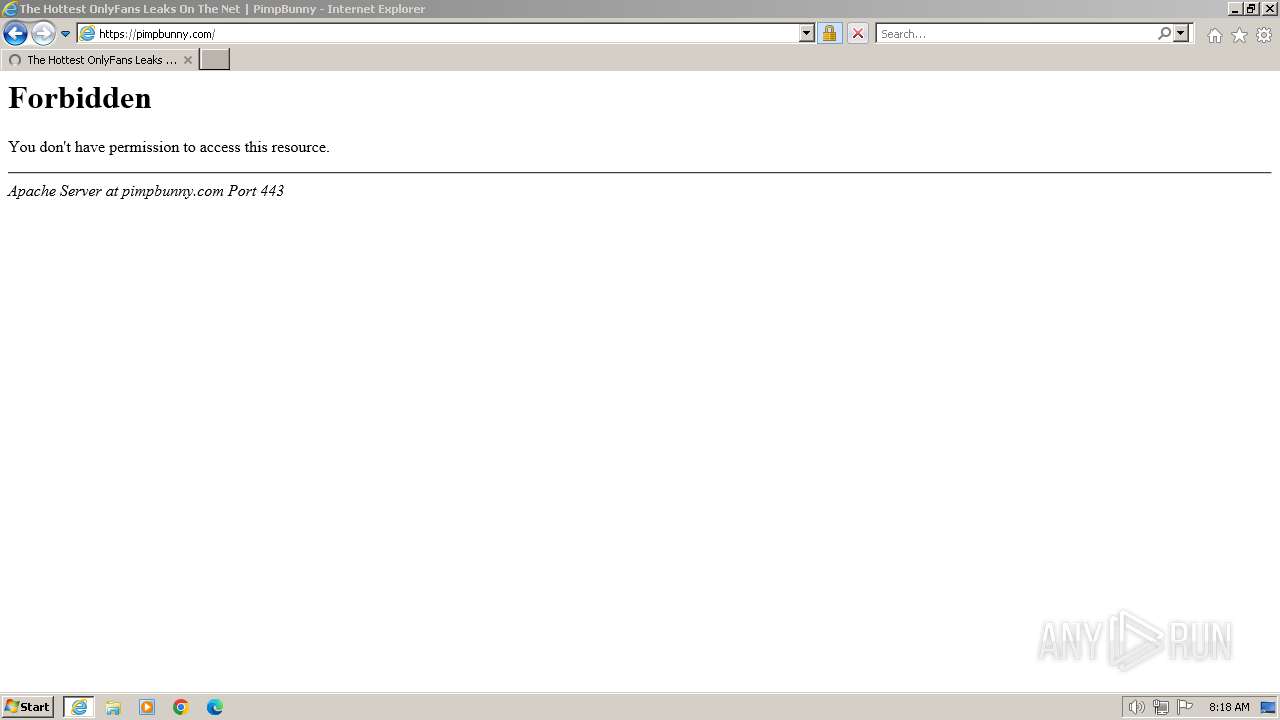Click 'You don't have permission' message text
The width and height of the screenshot is (1280, 720).
coord(169,147)
